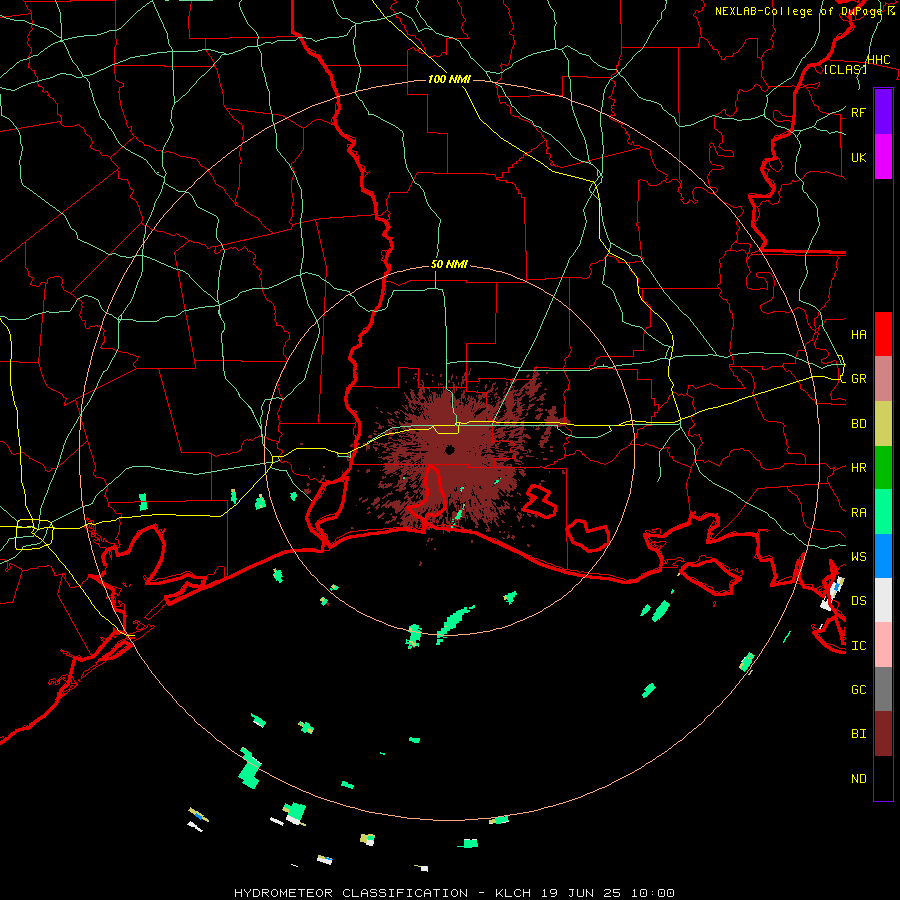Click the IC pink legend swatch
900x900 pixels.
pyautogui.click(x=883, y=645)
